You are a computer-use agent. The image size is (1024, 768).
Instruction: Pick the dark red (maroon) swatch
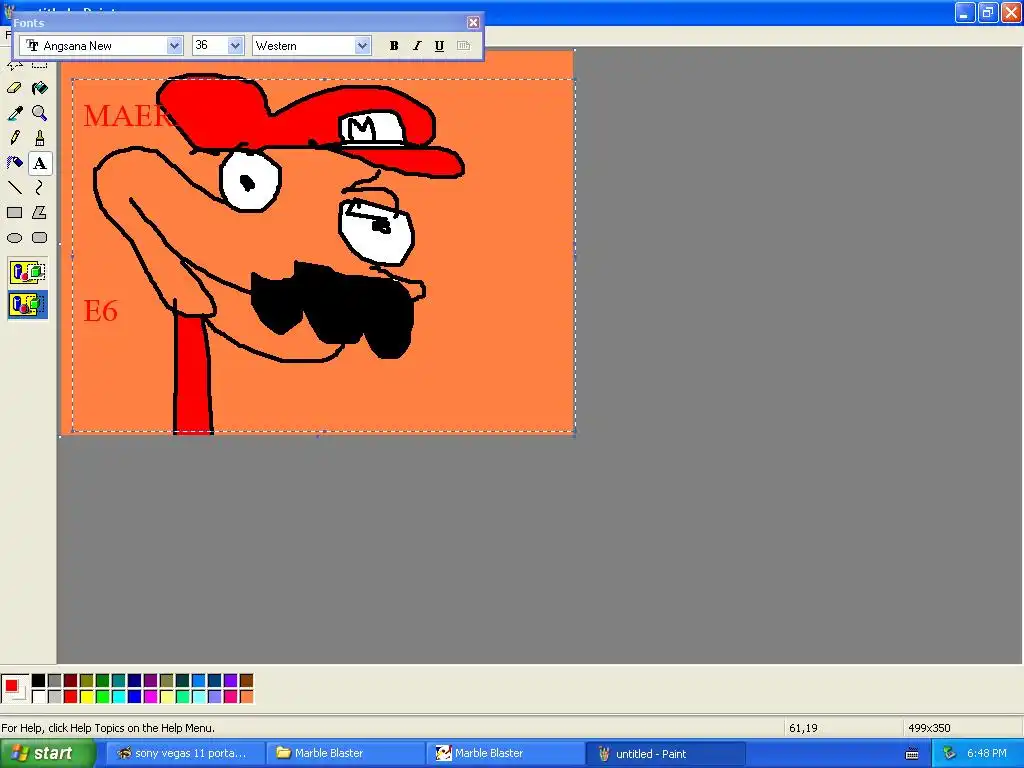[71, 680]
